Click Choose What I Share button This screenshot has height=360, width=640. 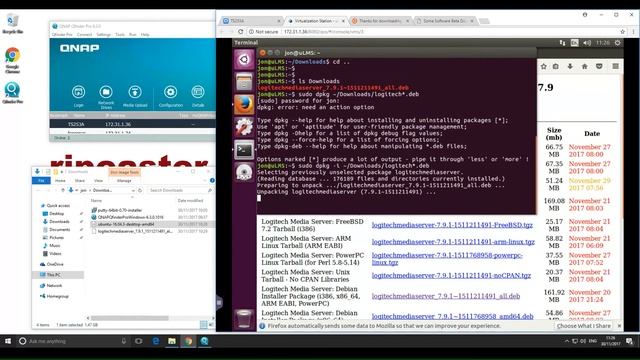(x=584, y=326)
